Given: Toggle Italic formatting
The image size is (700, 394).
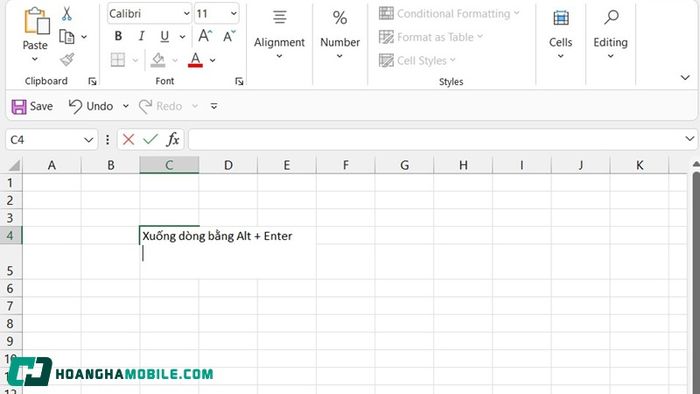Looking at the screenshot, I should pos(142,36).
